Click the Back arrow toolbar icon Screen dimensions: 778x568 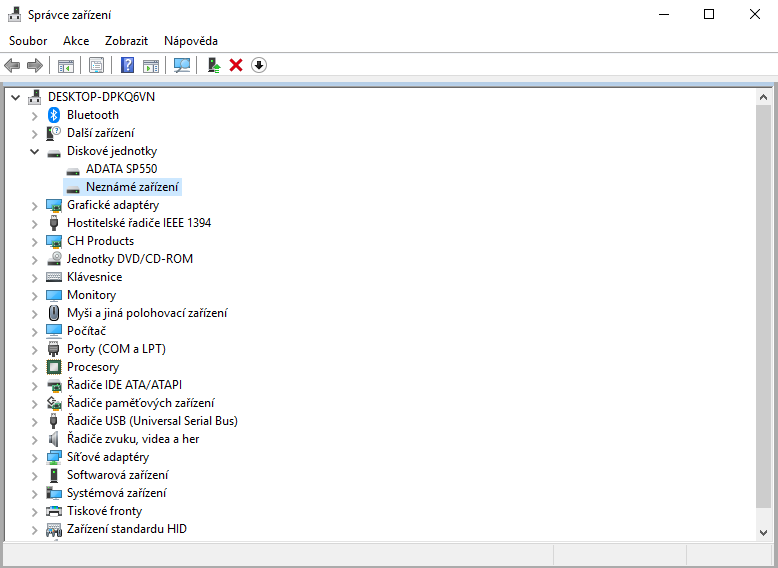[x=12, y=65]
